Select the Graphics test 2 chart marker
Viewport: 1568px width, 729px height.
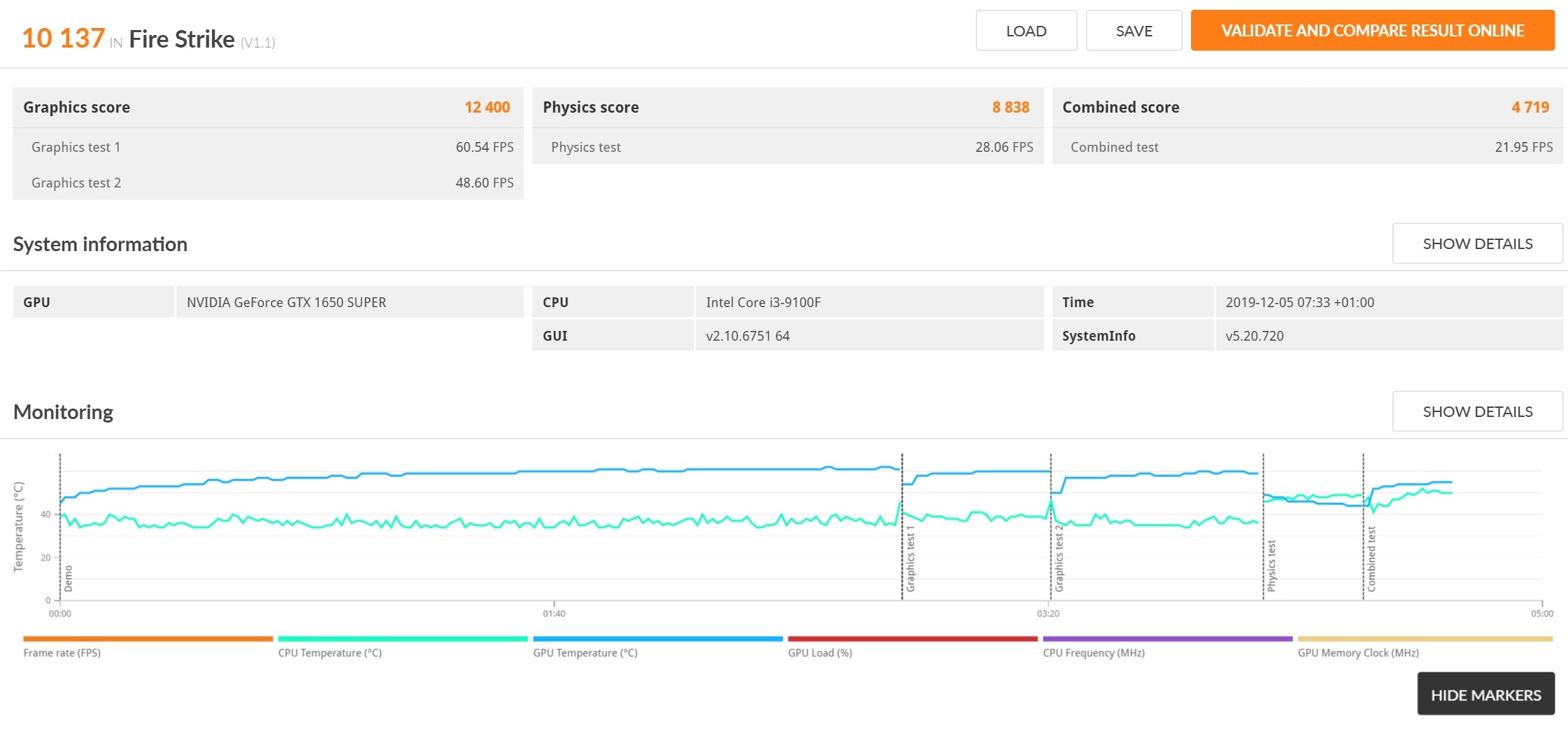[x=1059, y=559]
